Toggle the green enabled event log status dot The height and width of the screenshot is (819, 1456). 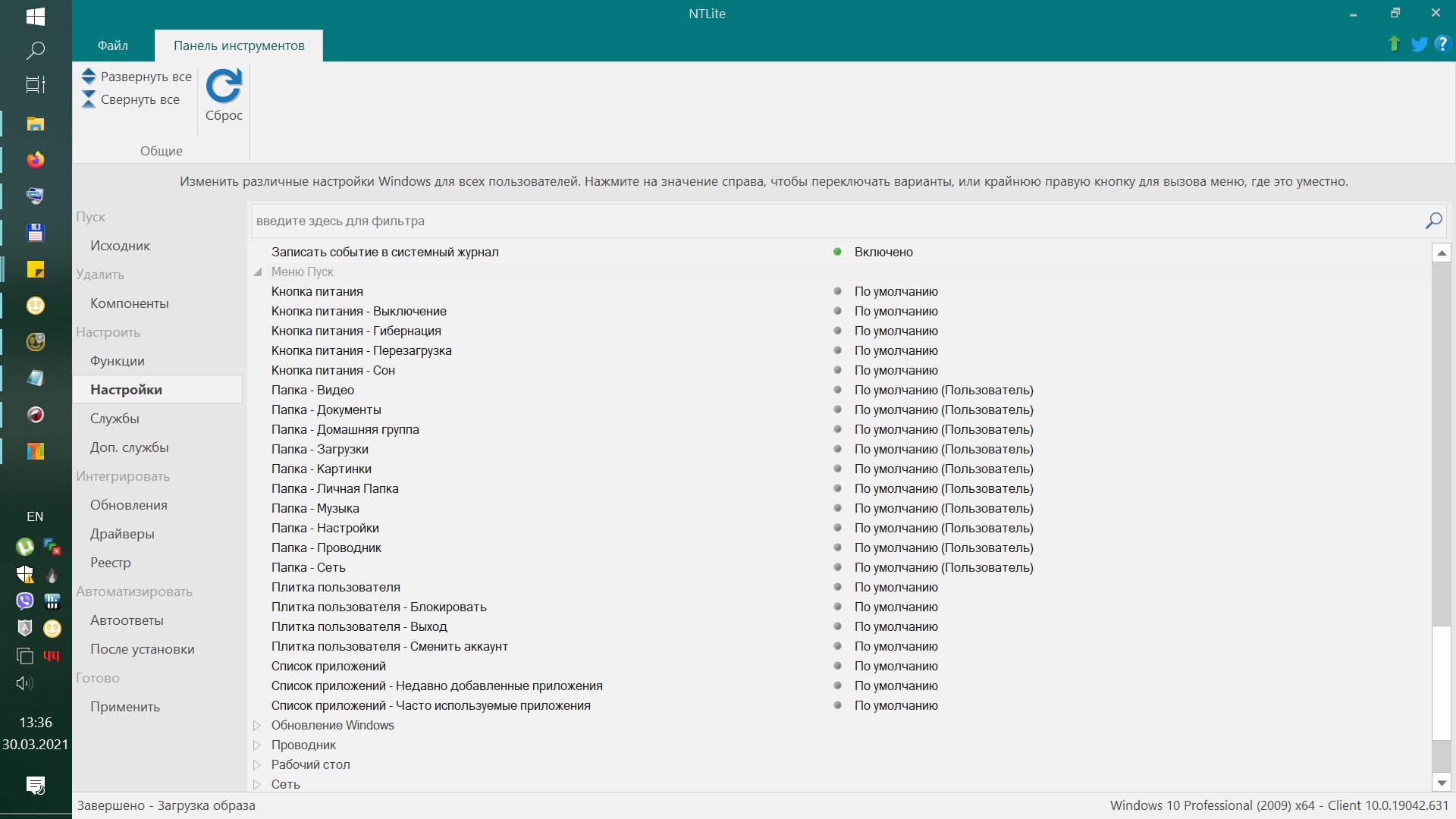point(837,252)
